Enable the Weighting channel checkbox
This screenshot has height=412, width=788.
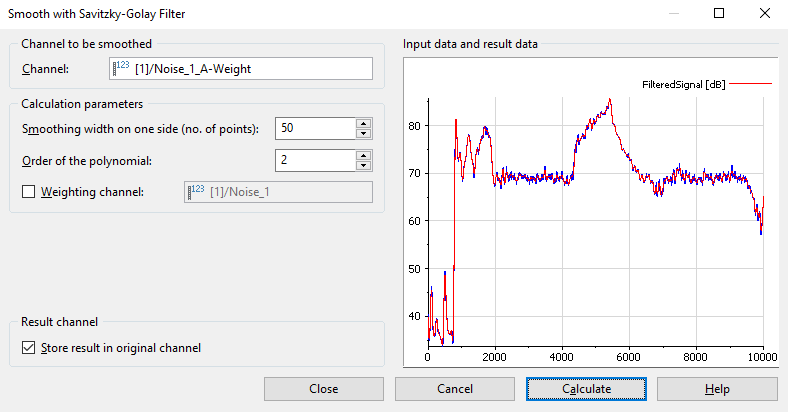[x=28, y=192]
